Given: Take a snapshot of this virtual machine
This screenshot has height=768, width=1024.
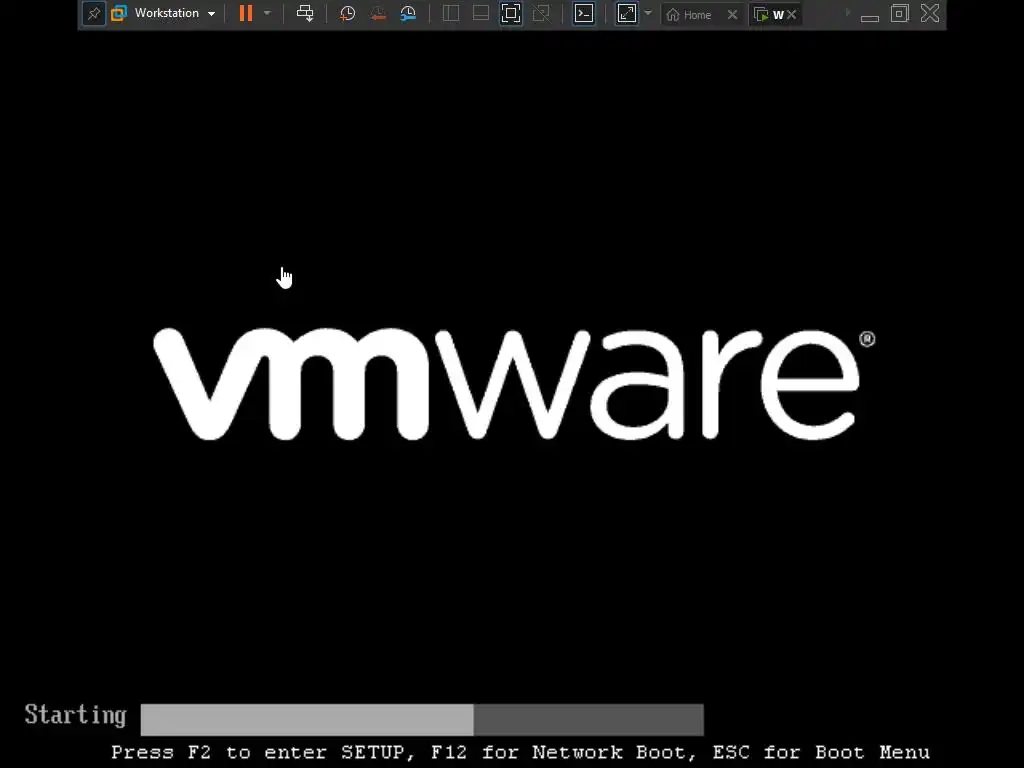Looking at the screenshot, I should 347,13.
